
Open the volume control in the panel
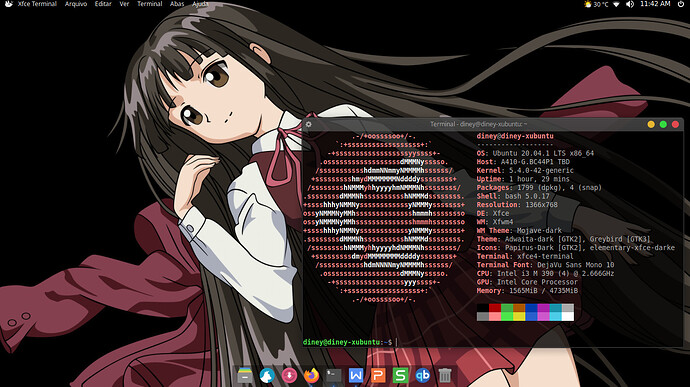tap(630, 4)
